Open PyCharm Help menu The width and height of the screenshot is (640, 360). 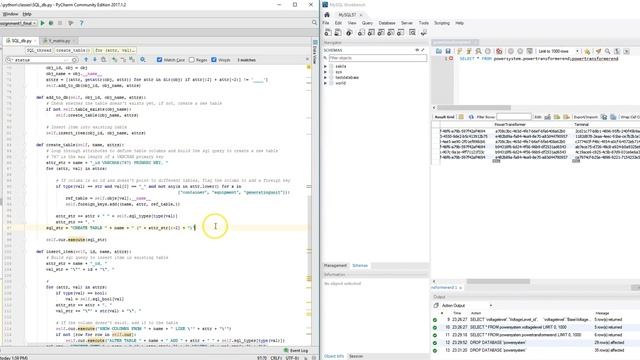point(27,14)
